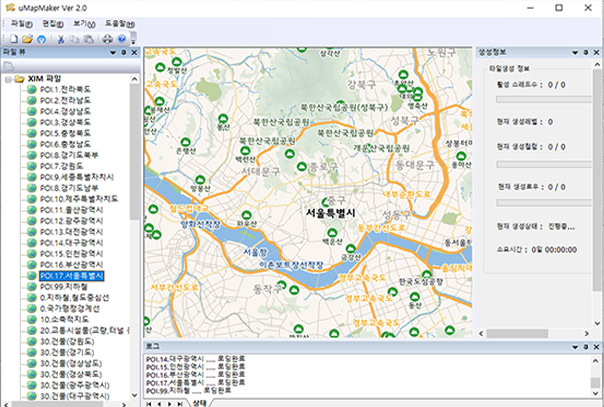This screenshot has height=407, width=604.
Task: Click the 은행산 mountain marker on map
Action: click(186, 142)
